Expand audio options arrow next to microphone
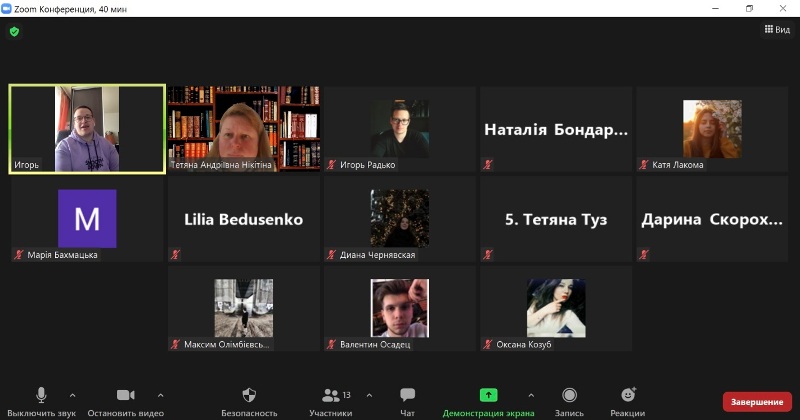Image resolution: width=800 pixels, height=420 pixels. pyautogui.click(x=72, y=395)
